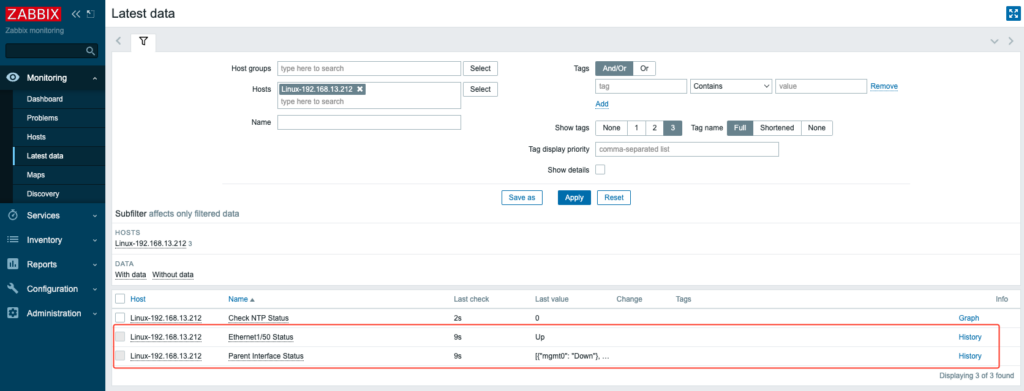Click the Administration gear icon
This screenshot has height=391, width=1024.
coord(13,313)
